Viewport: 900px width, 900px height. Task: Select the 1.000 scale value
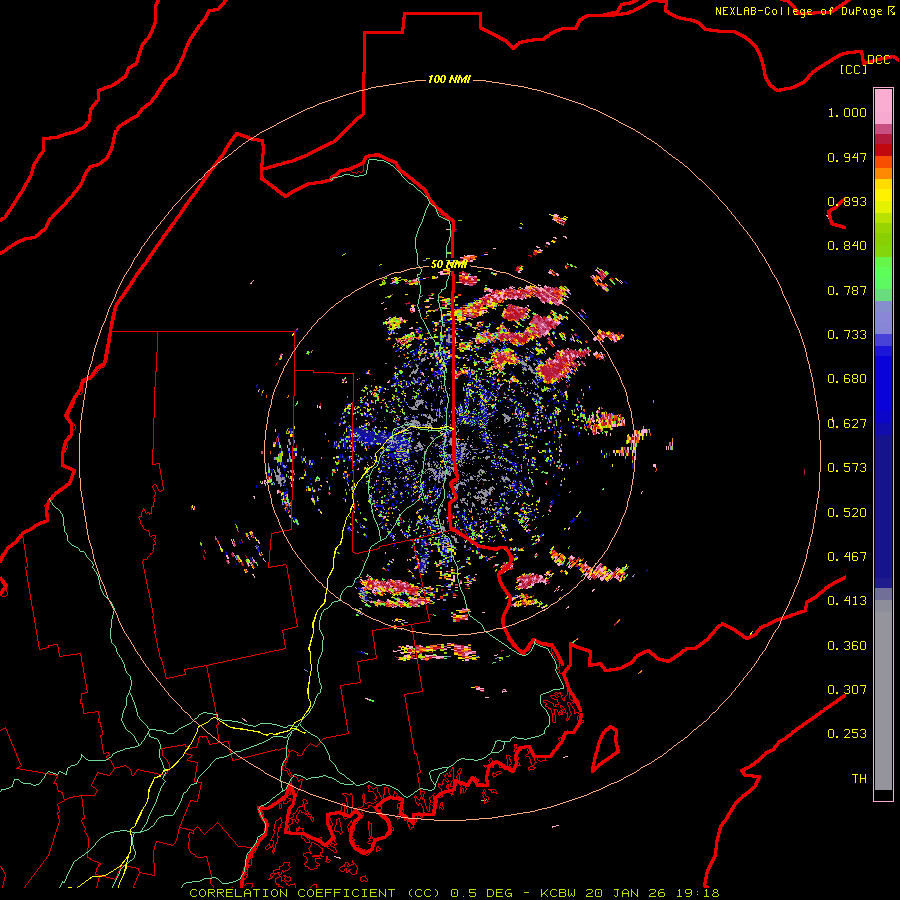point(847,112)
